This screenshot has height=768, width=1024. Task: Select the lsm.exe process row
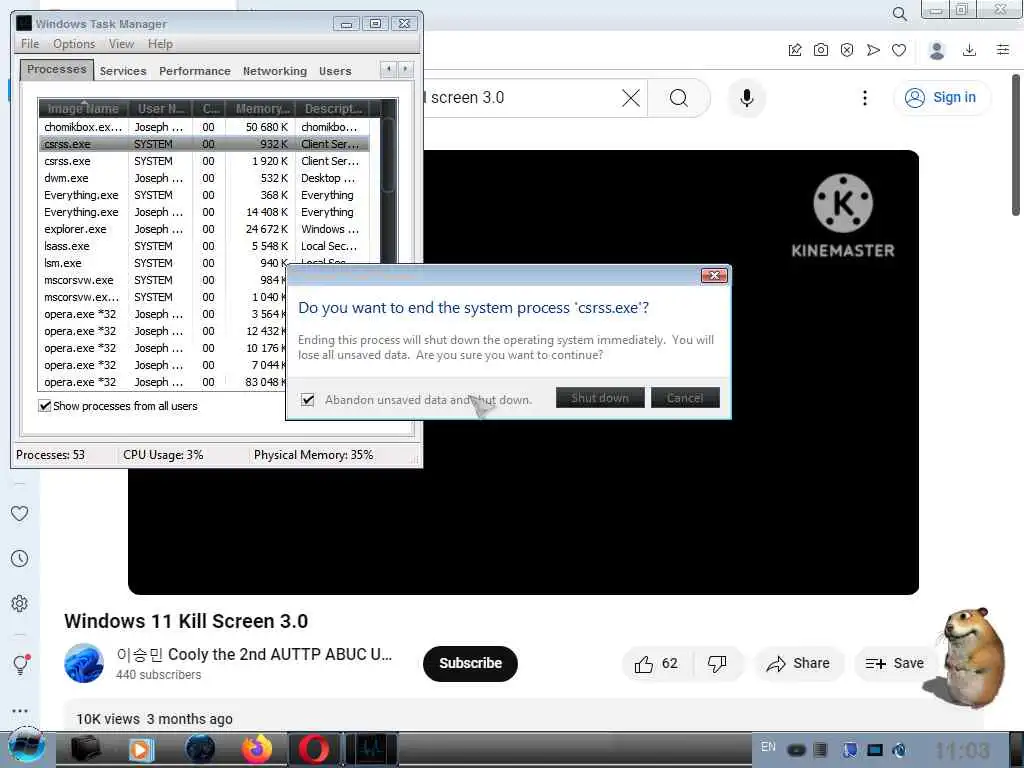coord(204,263)
